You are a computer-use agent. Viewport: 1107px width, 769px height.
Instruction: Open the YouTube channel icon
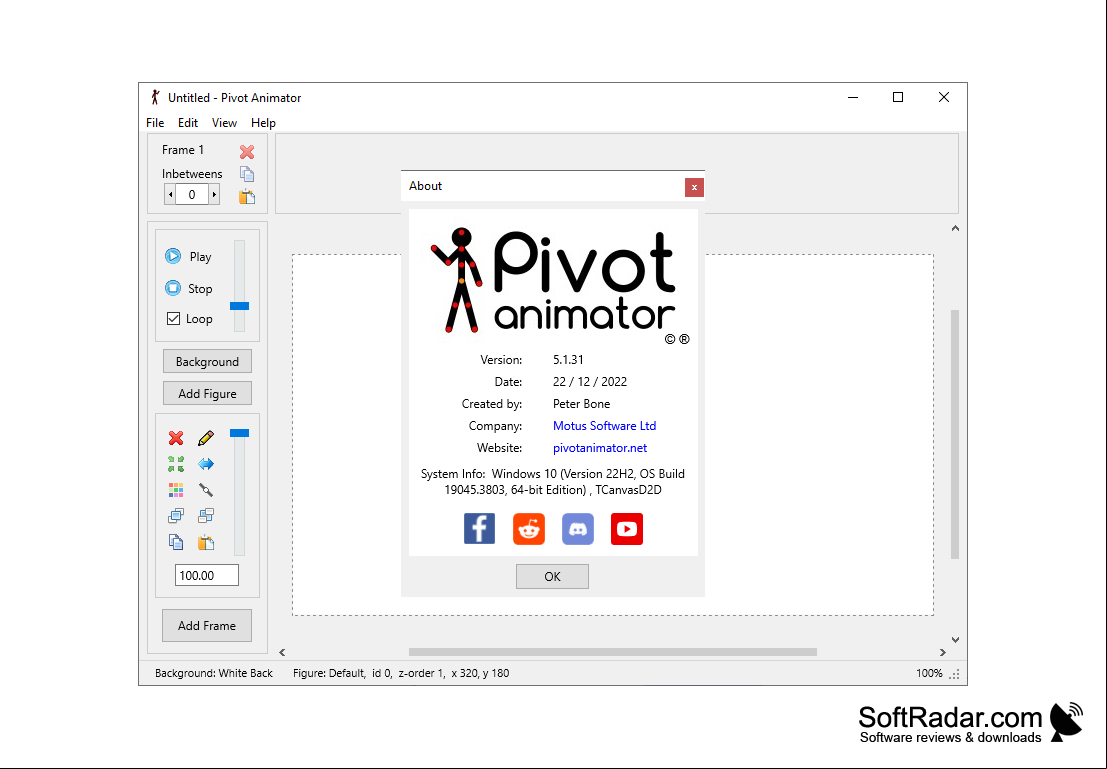[x=627, y=529]
